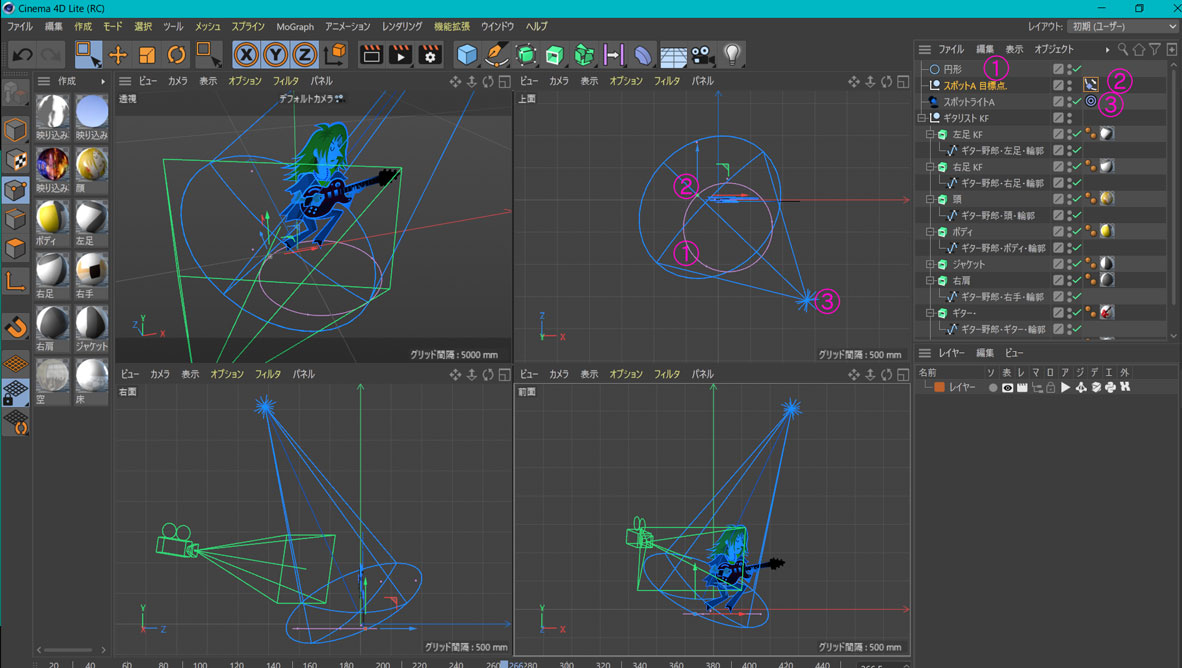
Task: Enable snapping with the magnet icon
Action: click(15, 327)
